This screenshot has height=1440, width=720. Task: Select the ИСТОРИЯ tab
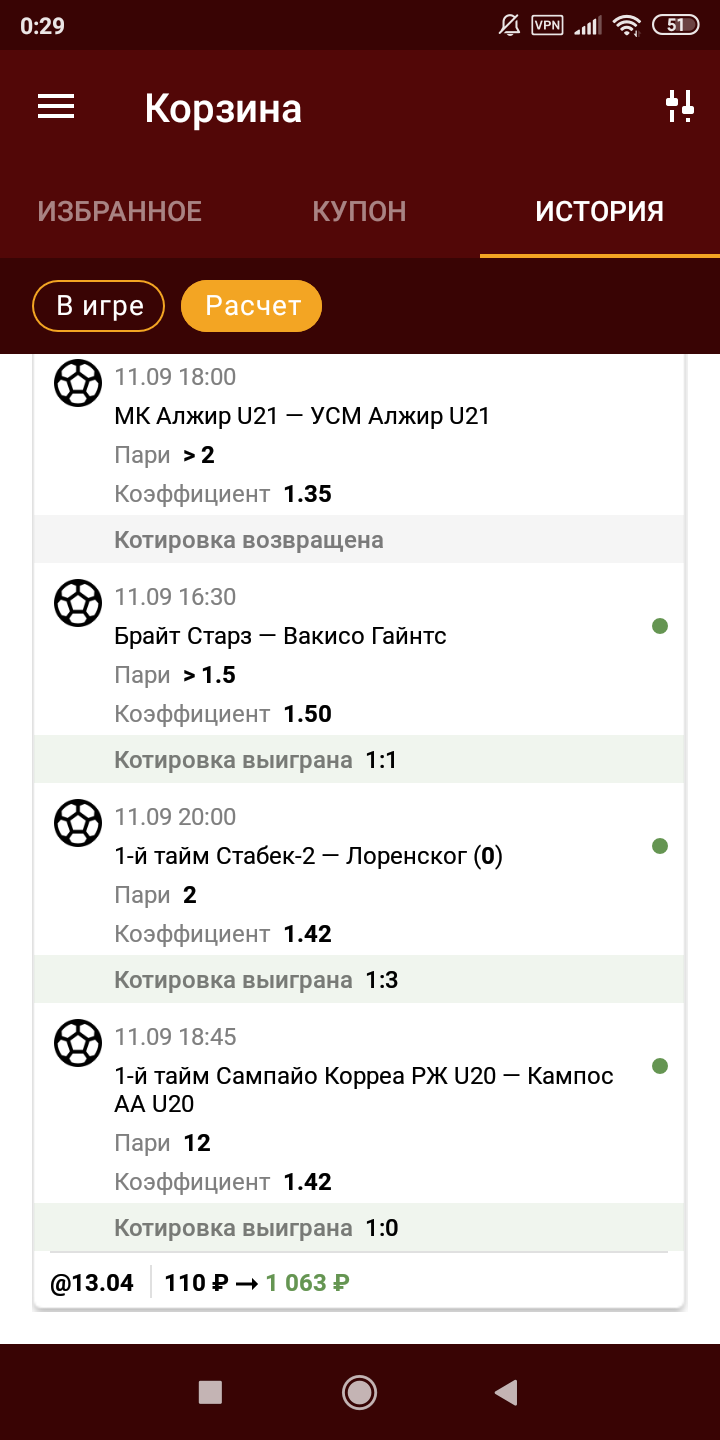point(599,212)
